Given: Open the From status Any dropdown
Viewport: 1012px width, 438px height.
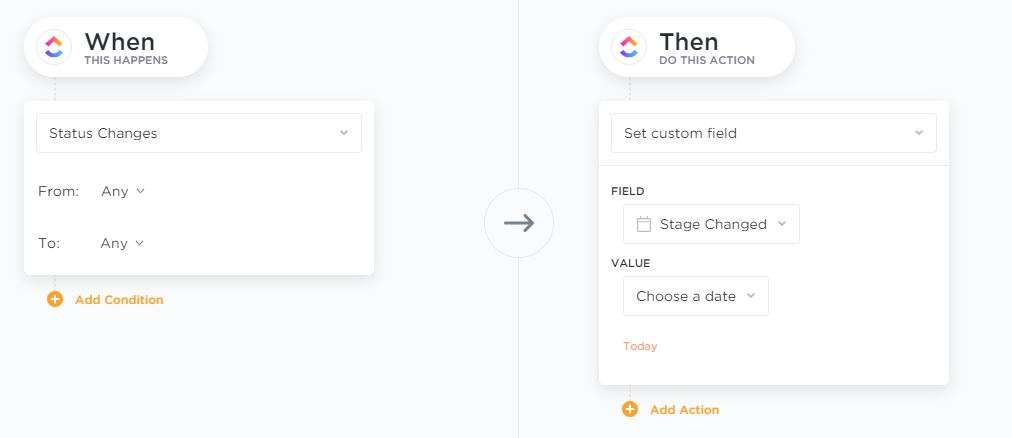Looking at the screenshot, I should (123, 191).
